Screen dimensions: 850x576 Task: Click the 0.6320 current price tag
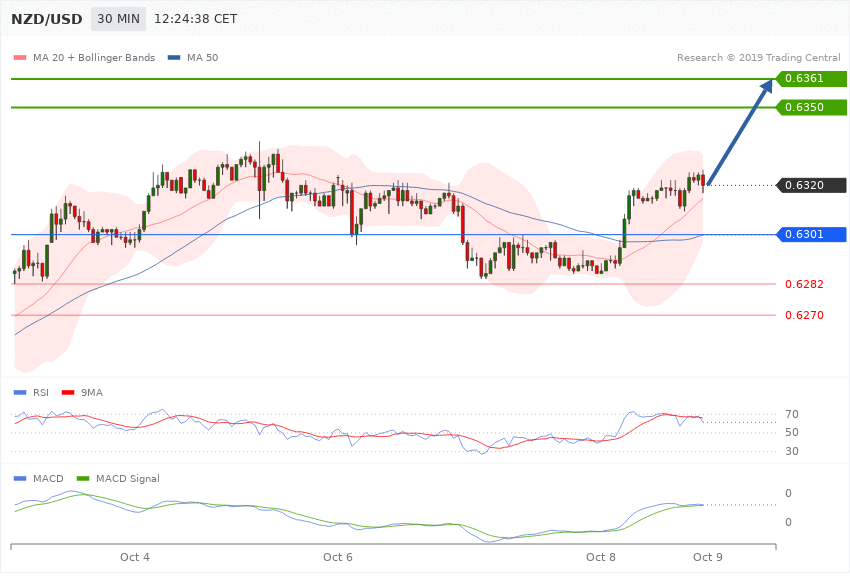click(812, 185)
